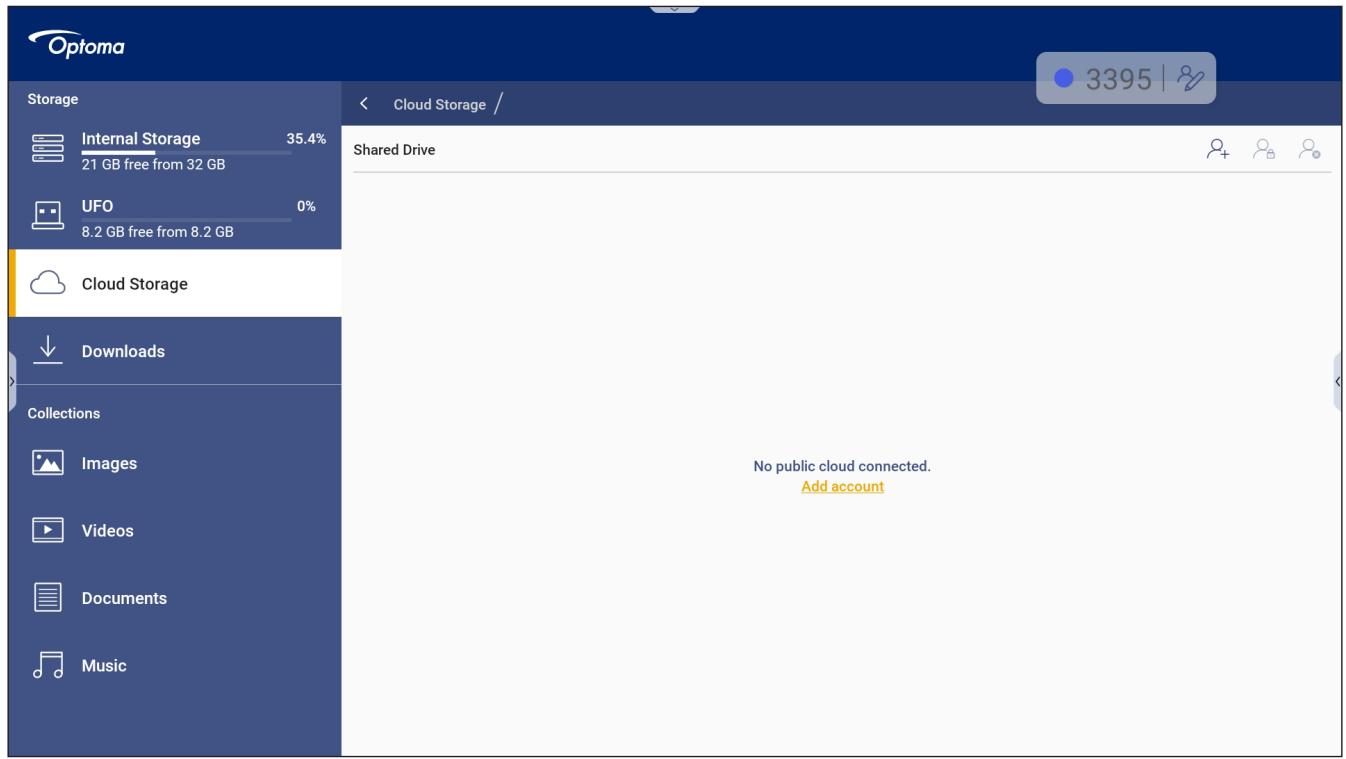Click the lock account icon

[1264, 150]
